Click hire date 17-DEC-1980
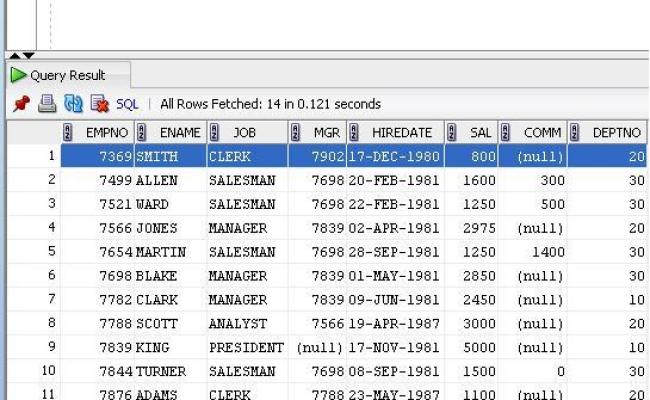Image resolution: width=650 pixels, height=400 pixels. point(395,156)
